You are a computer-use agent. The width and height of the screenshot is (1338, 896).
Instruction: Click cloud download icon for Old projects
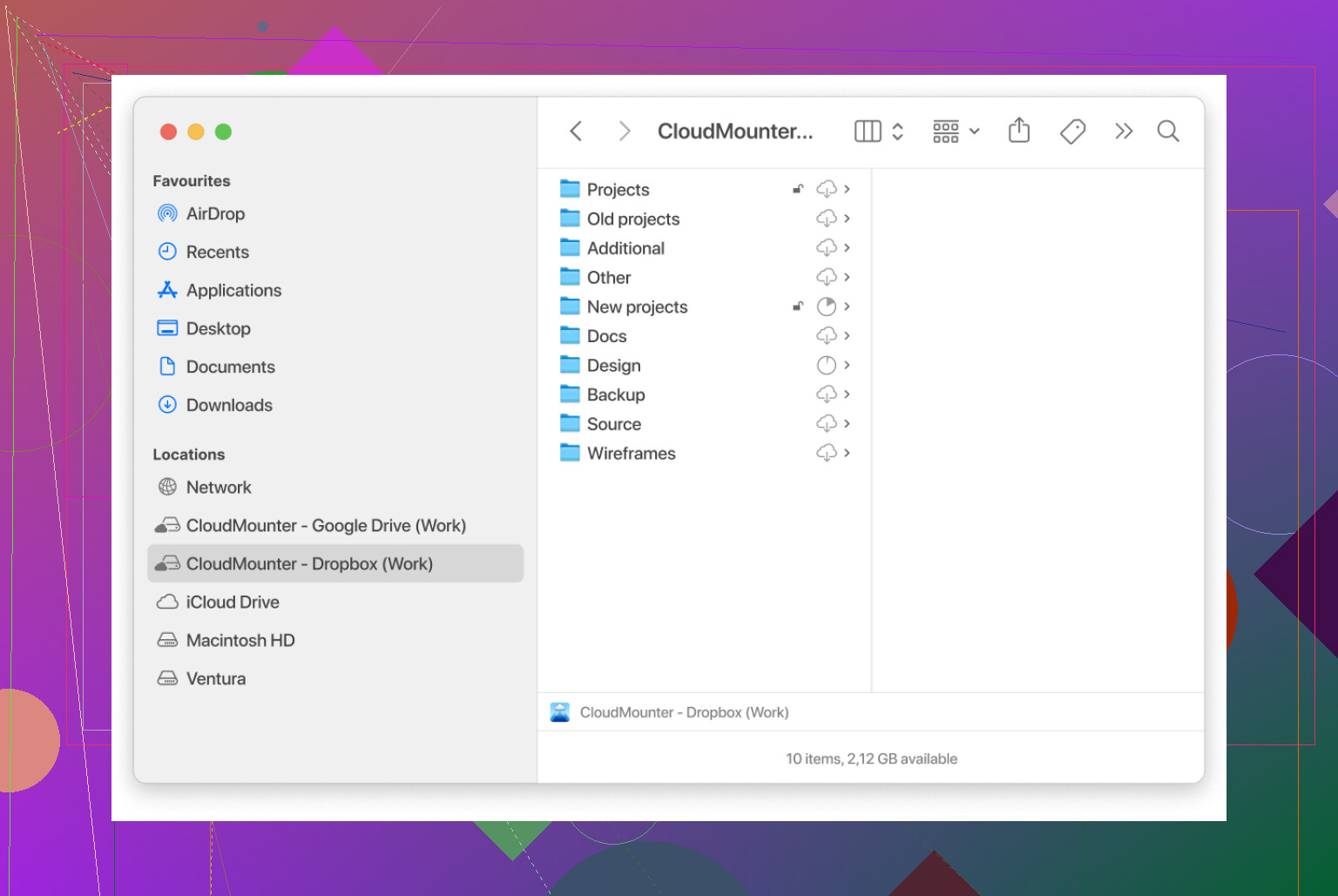pyautogui.click(x=827, y=219)
